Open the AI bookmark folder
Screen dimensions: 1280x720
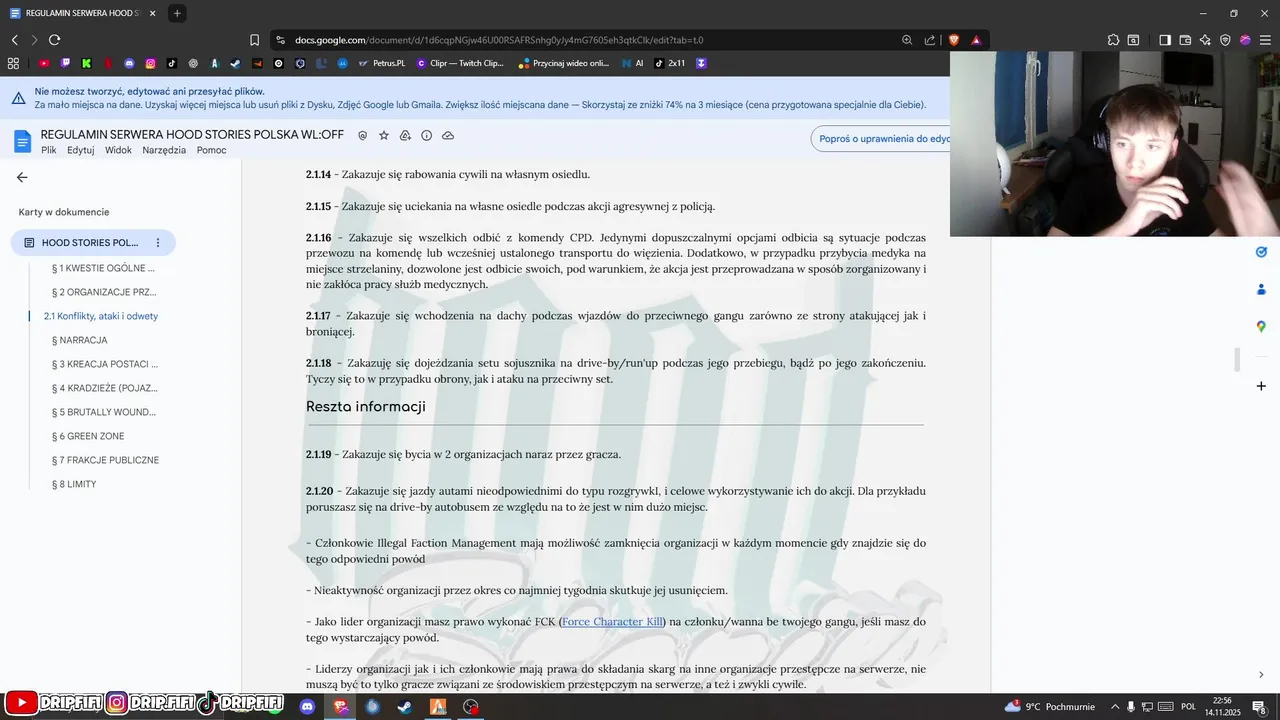(632, 63)
